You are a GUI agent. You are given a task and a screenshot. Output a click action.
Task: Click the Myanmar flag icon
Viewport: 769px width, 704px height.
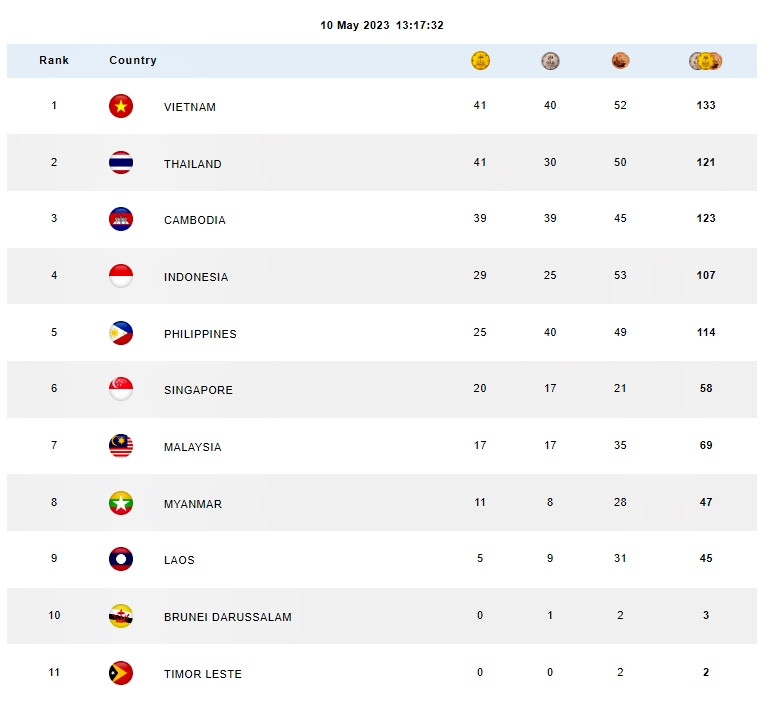tap(121, 503)
